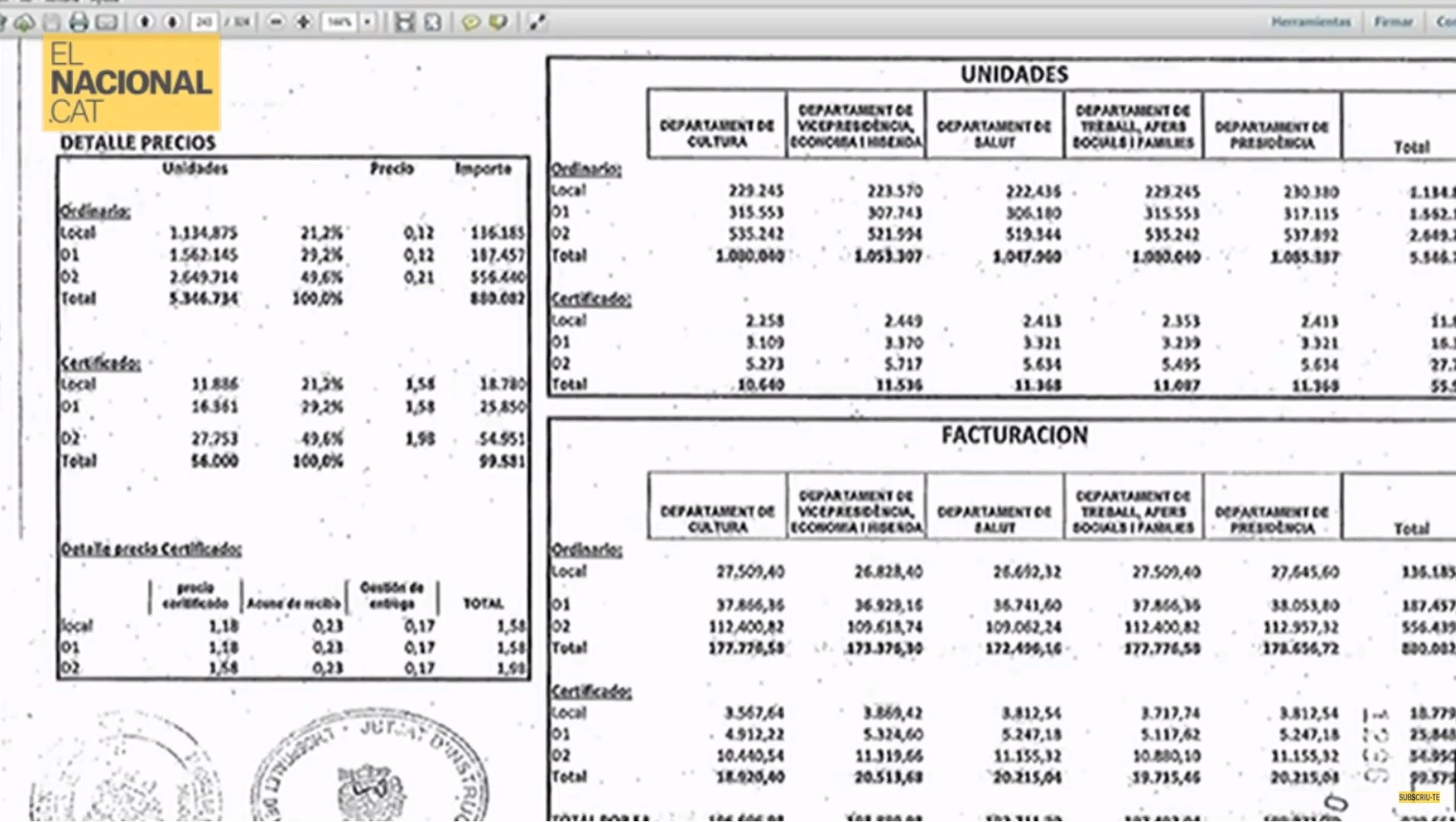This screenshot has height=822, width=1456.
Task: Select the value 2.649.714 in Detalle Precios
Action: [204, 277]
